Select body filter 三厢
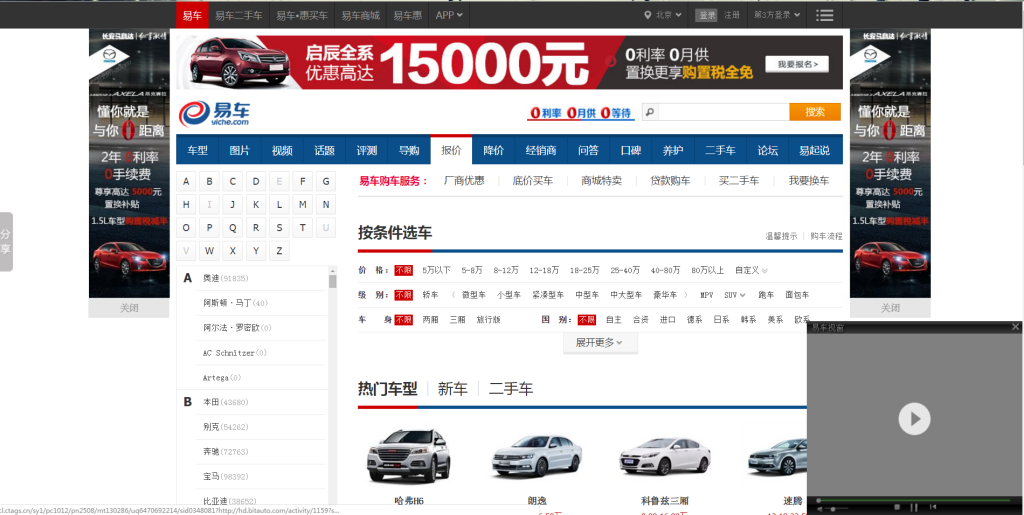This screenshot has width=1024, height=515. 457,320
